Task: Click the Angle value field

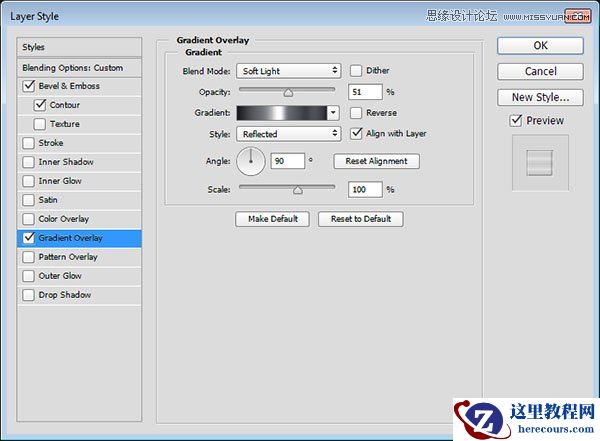Action: coord(288,161)
